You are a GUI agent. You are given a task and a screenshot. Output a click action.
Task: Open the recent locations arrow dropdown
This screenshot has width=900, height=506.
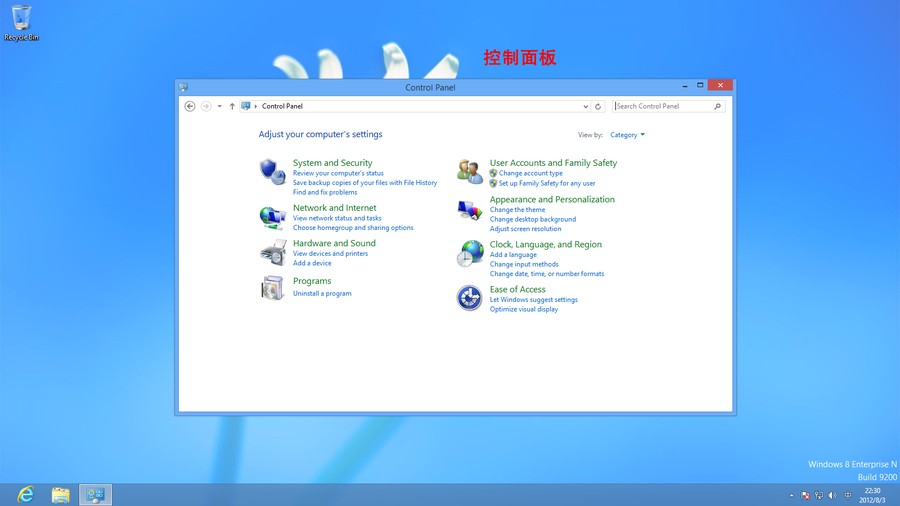(x=219, y=106)
